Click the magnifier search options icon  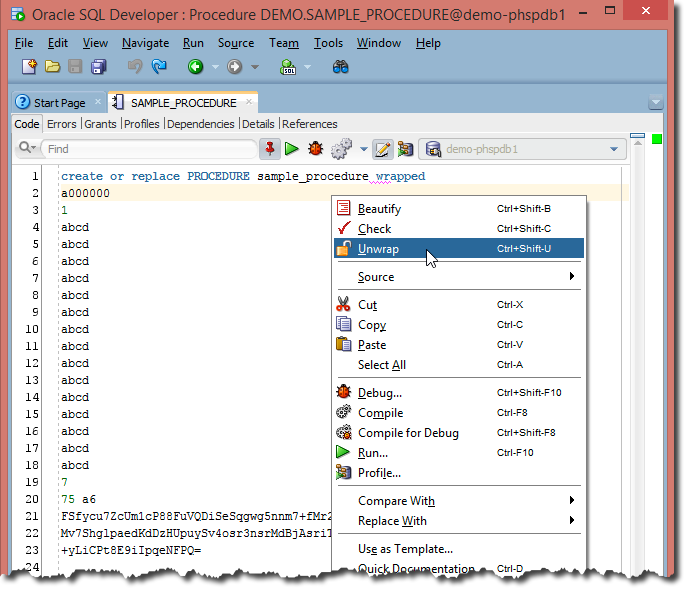tap(27, 147)
